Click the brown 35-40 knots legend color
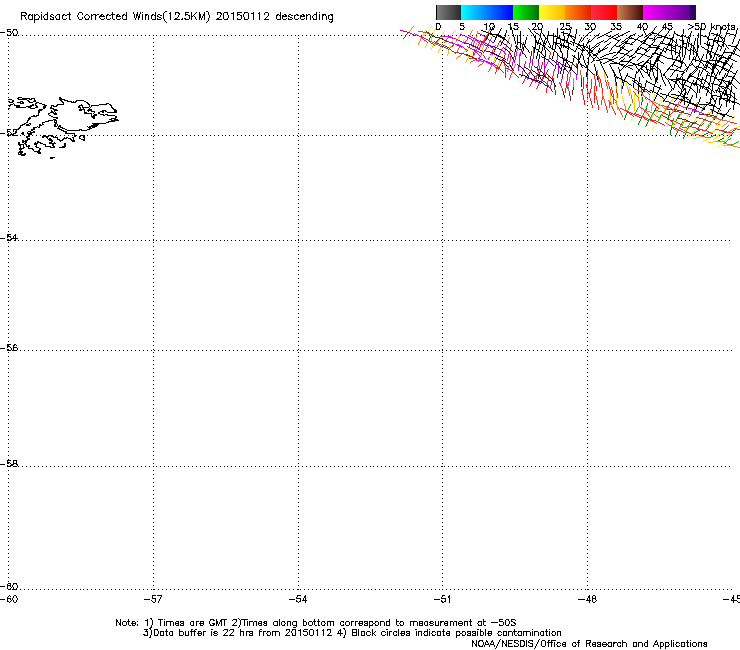The image size is (740, 650). 630,12
